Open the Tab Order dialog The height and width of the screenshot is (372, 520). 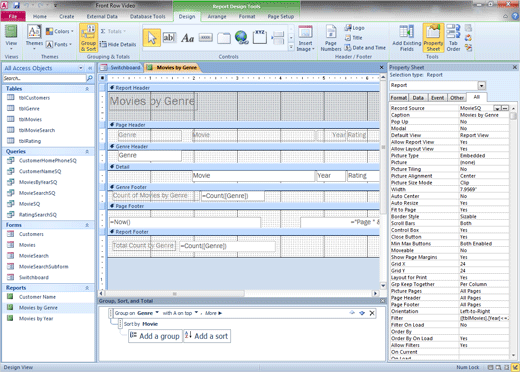(x=453, y=38)
